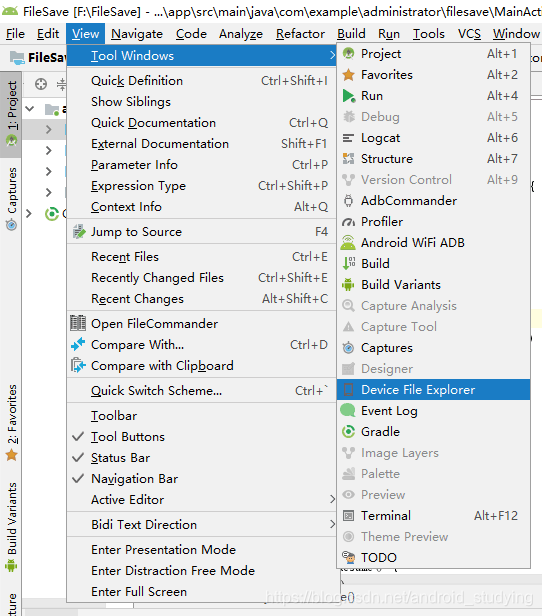Click the Structure icon in submenu
542x616 pixels.
348,159
